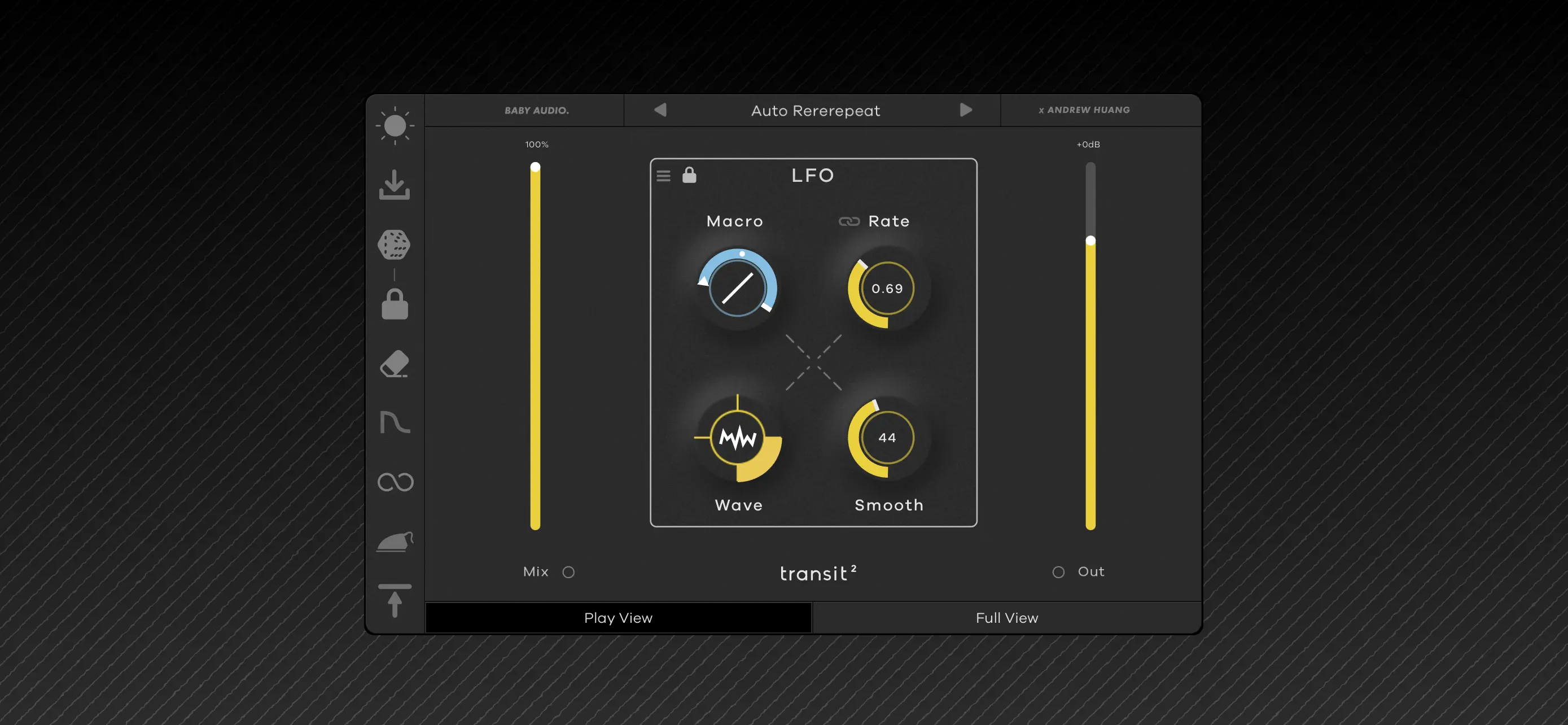Open the LFO module hamburger menu
Image resolution: width=1568 pixels, height=725 pixels.
tap(663, 176)
